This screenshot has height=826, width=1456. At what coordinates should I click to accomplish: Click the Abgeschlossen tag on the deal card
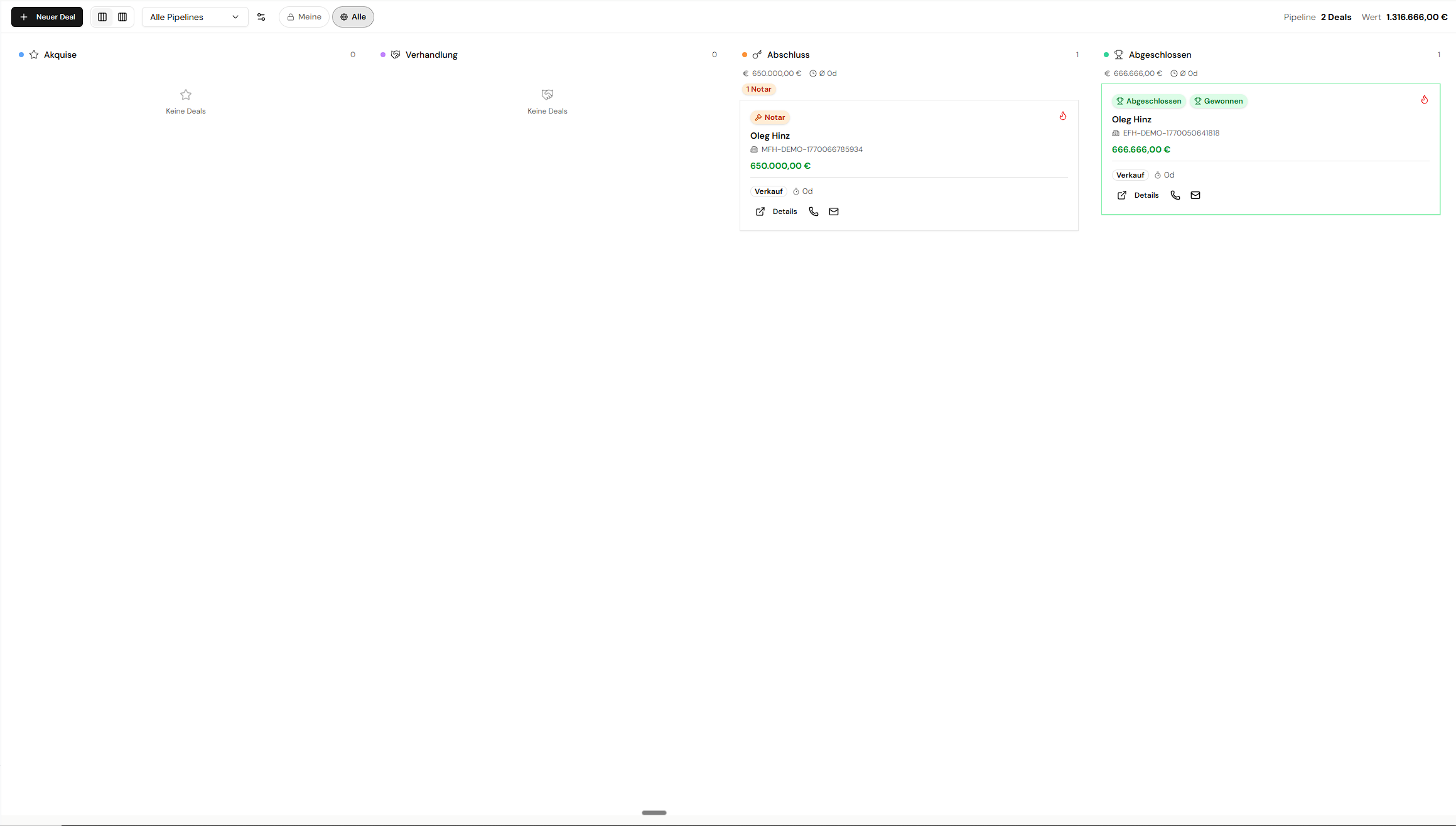(x=1149, y=101)
